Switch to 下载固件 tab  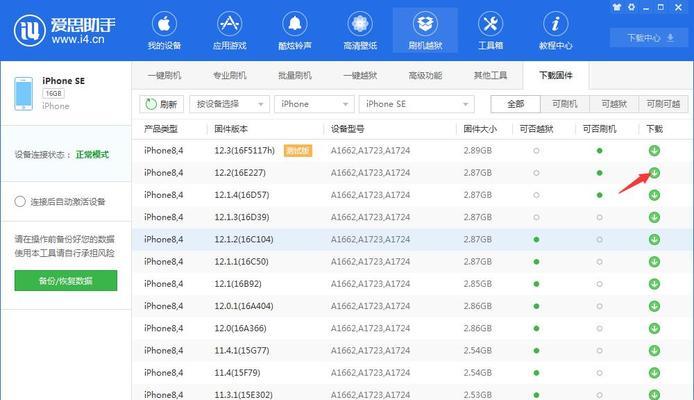(x=556, y=75)
